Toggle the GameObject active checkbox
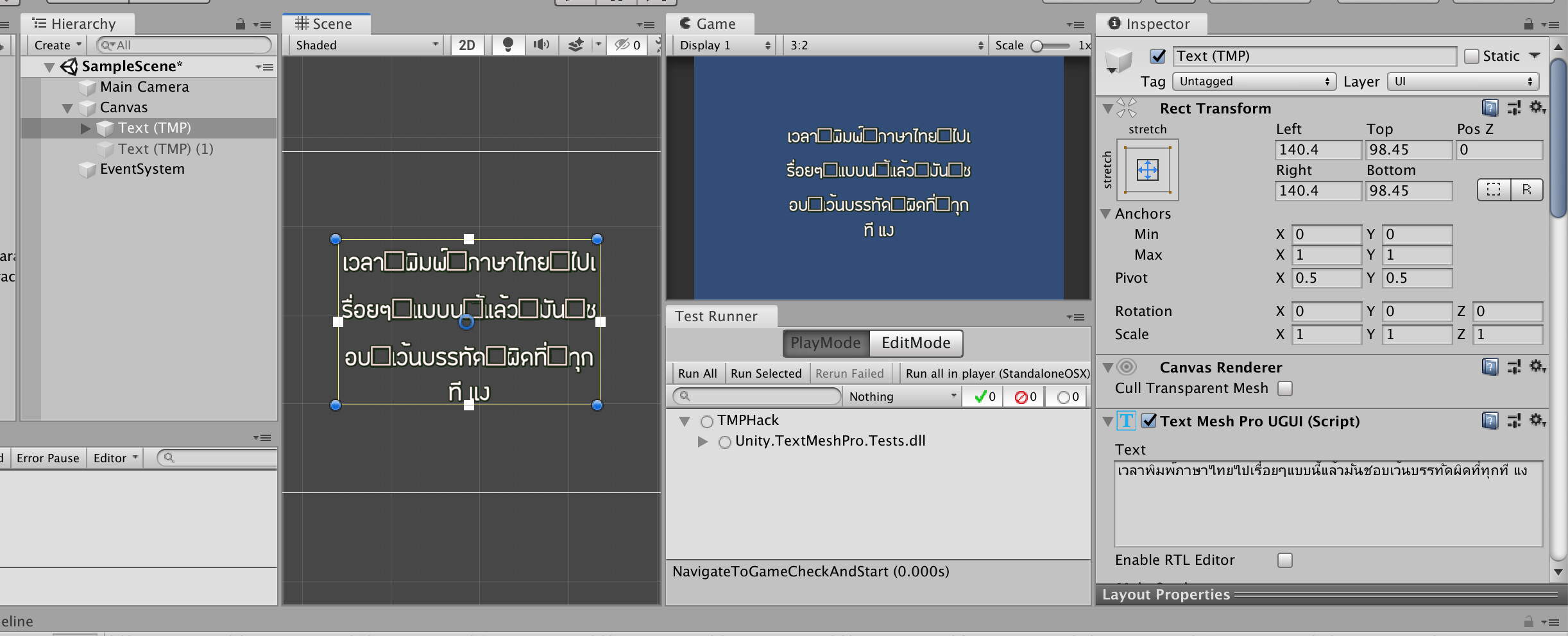This screenshot has width=1568, height=636. (1158, 56)
